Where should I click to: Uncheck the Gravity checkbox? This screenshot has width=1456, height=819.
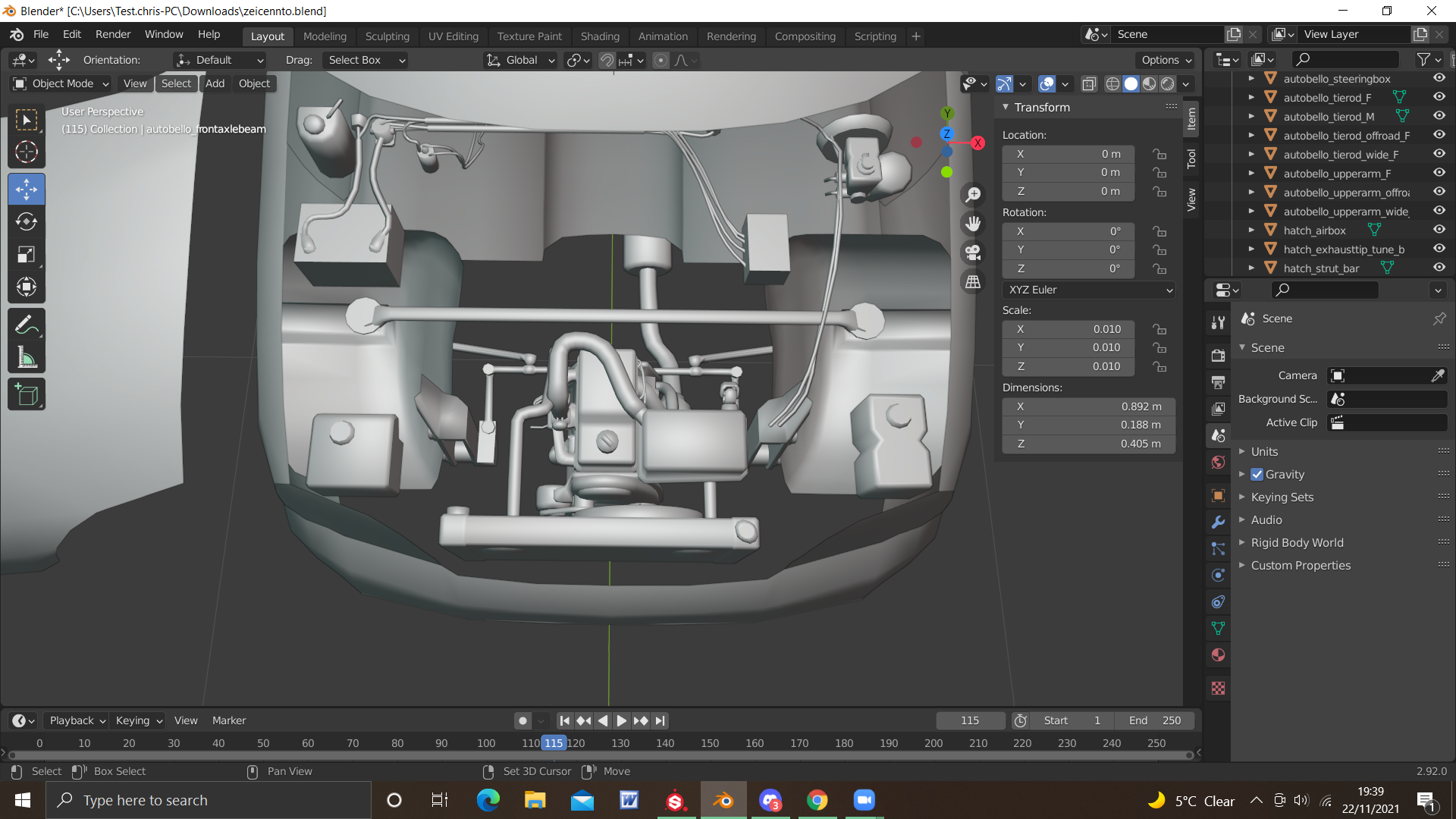1257,474
